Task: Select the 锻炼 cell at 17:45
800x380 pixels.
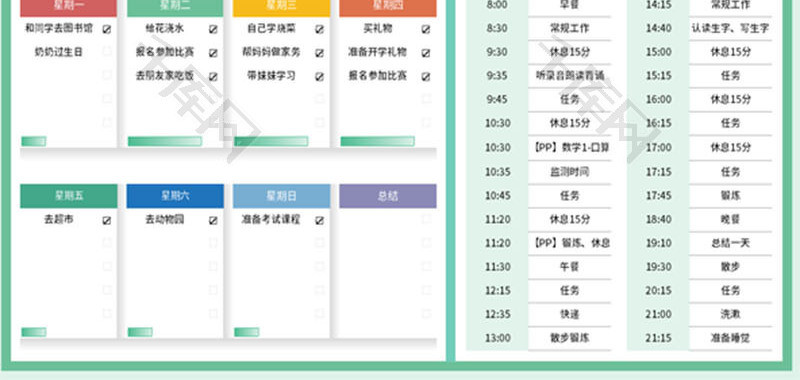Action: (x=730, y=195)
